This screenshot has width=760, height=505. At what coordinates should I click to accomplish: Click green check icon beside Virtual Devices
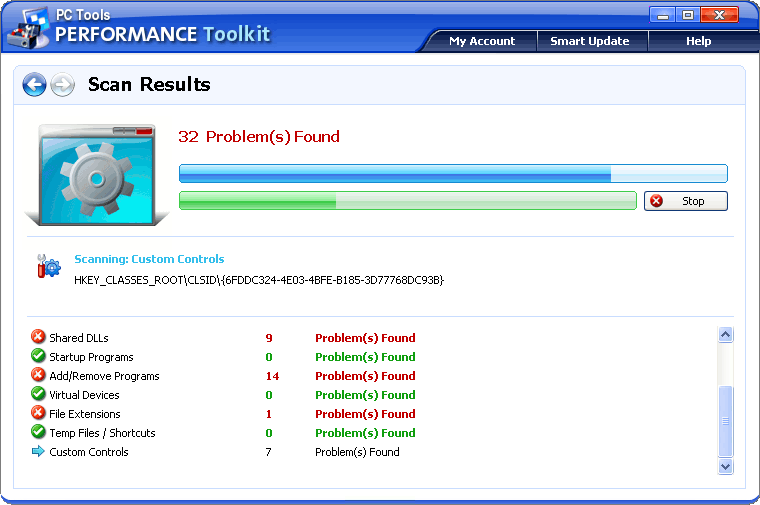(x=38, y=394)
